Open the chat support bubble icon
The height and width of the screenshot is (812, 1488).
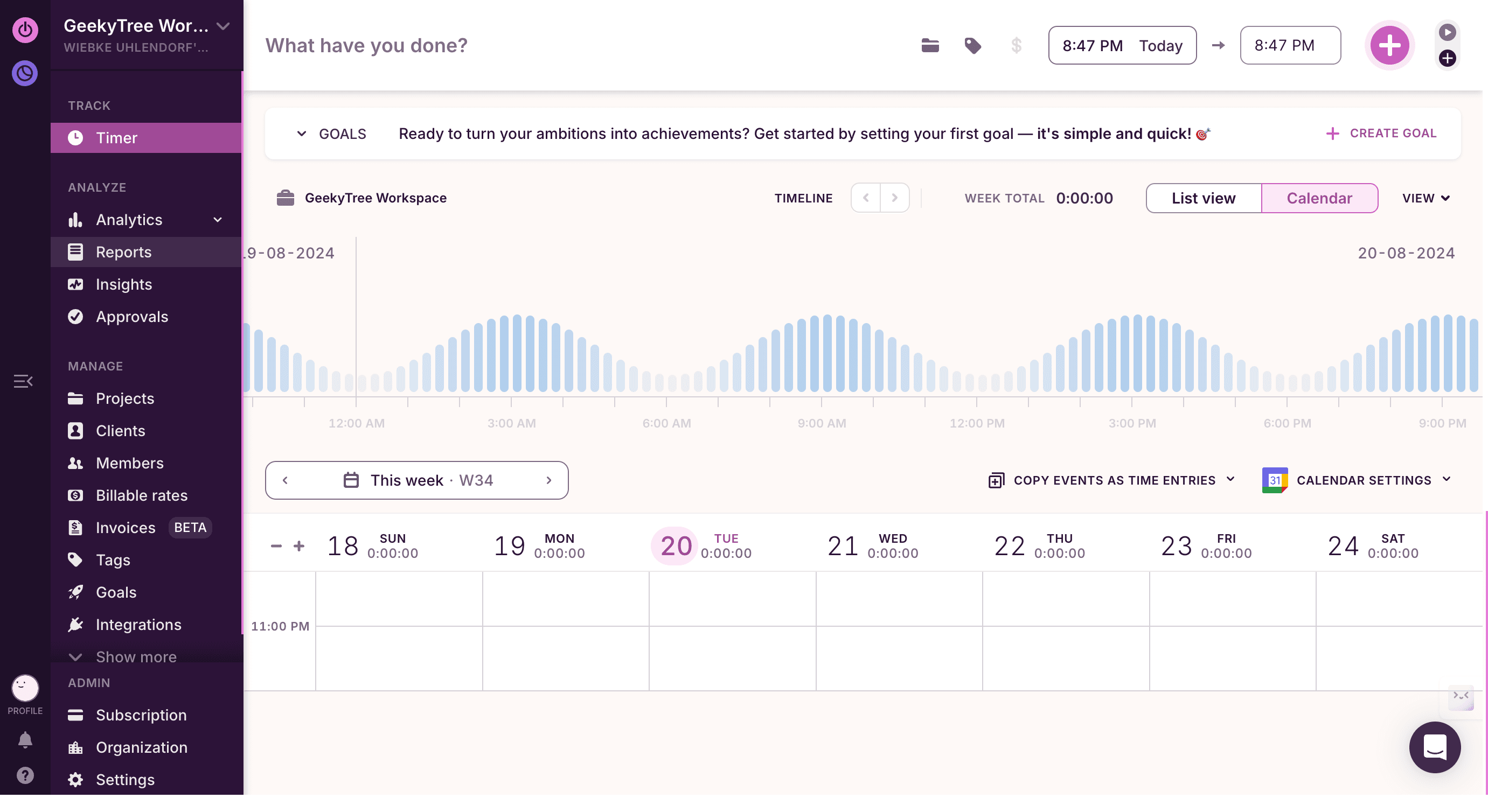point(1435,747)
